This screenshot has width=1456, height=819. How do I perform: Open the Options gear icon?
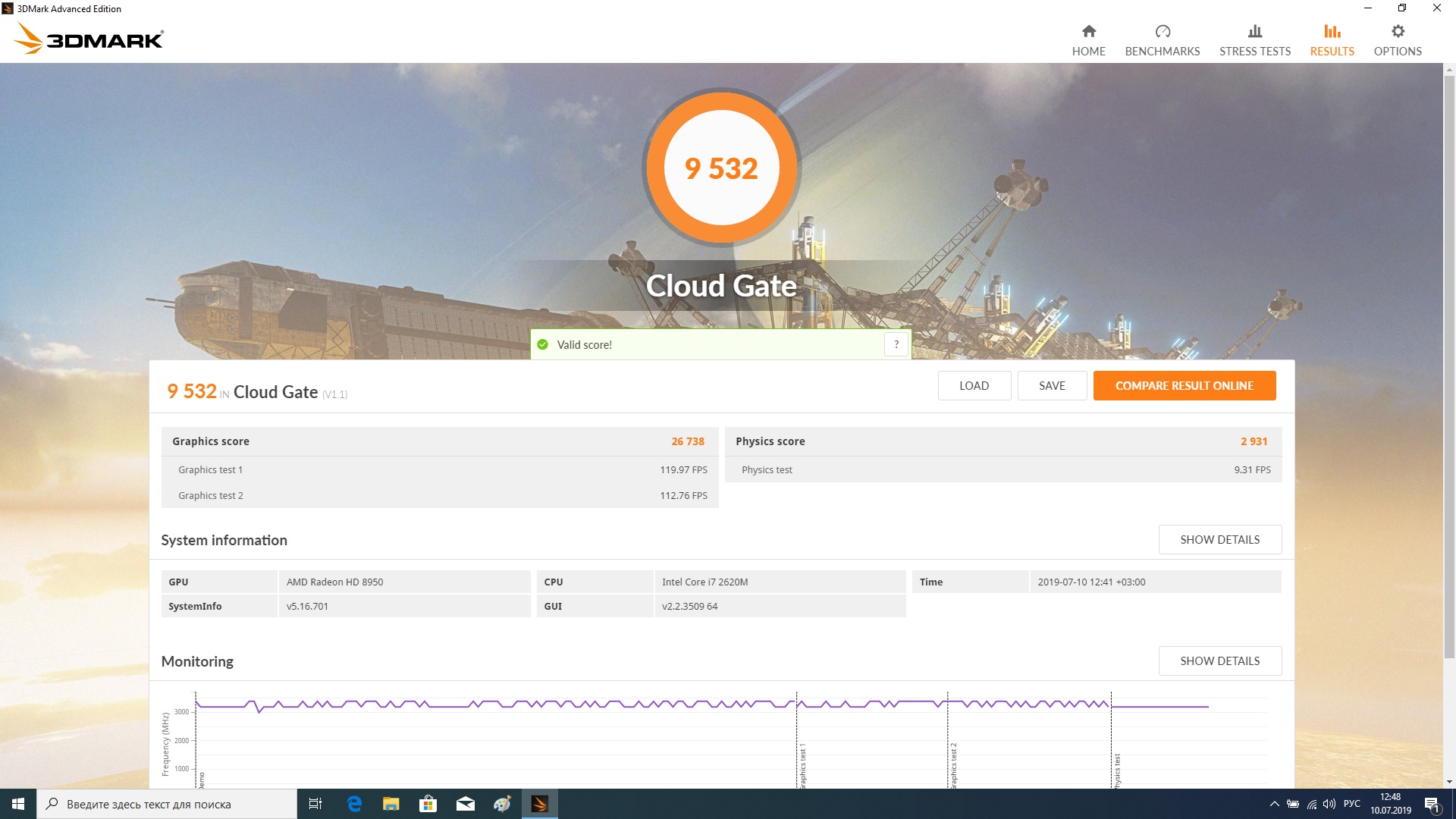[x=1398, y=31]
